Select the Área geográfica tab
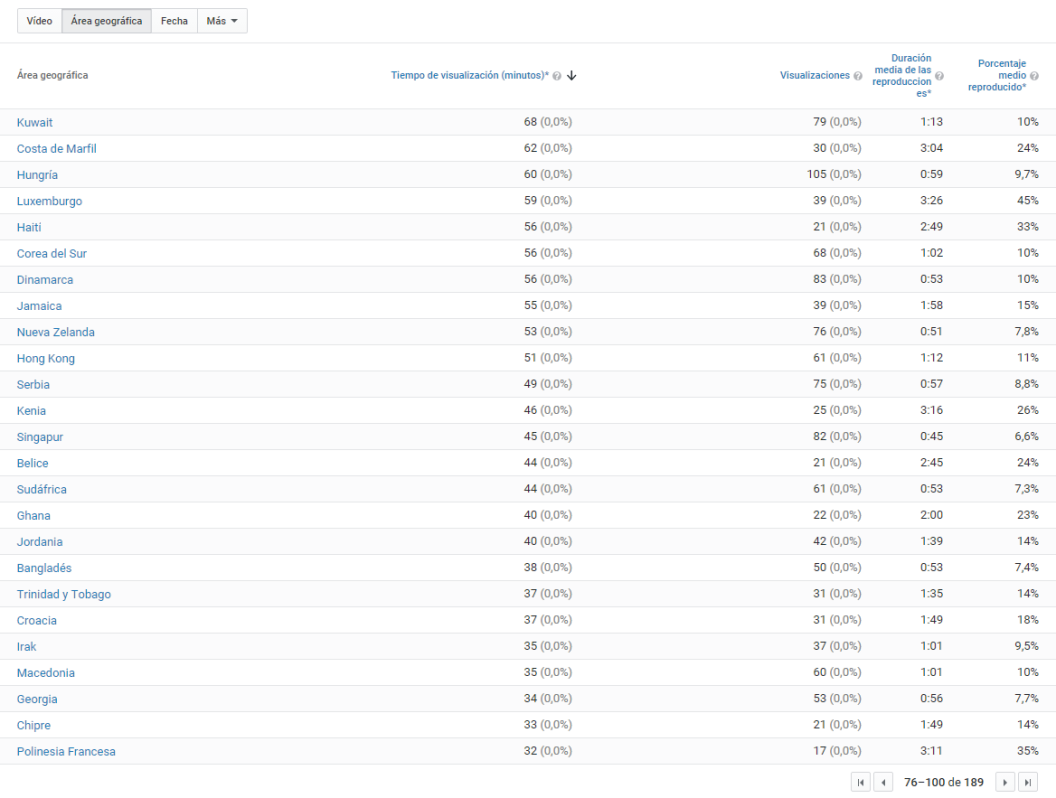 click(x=106, y=21)
